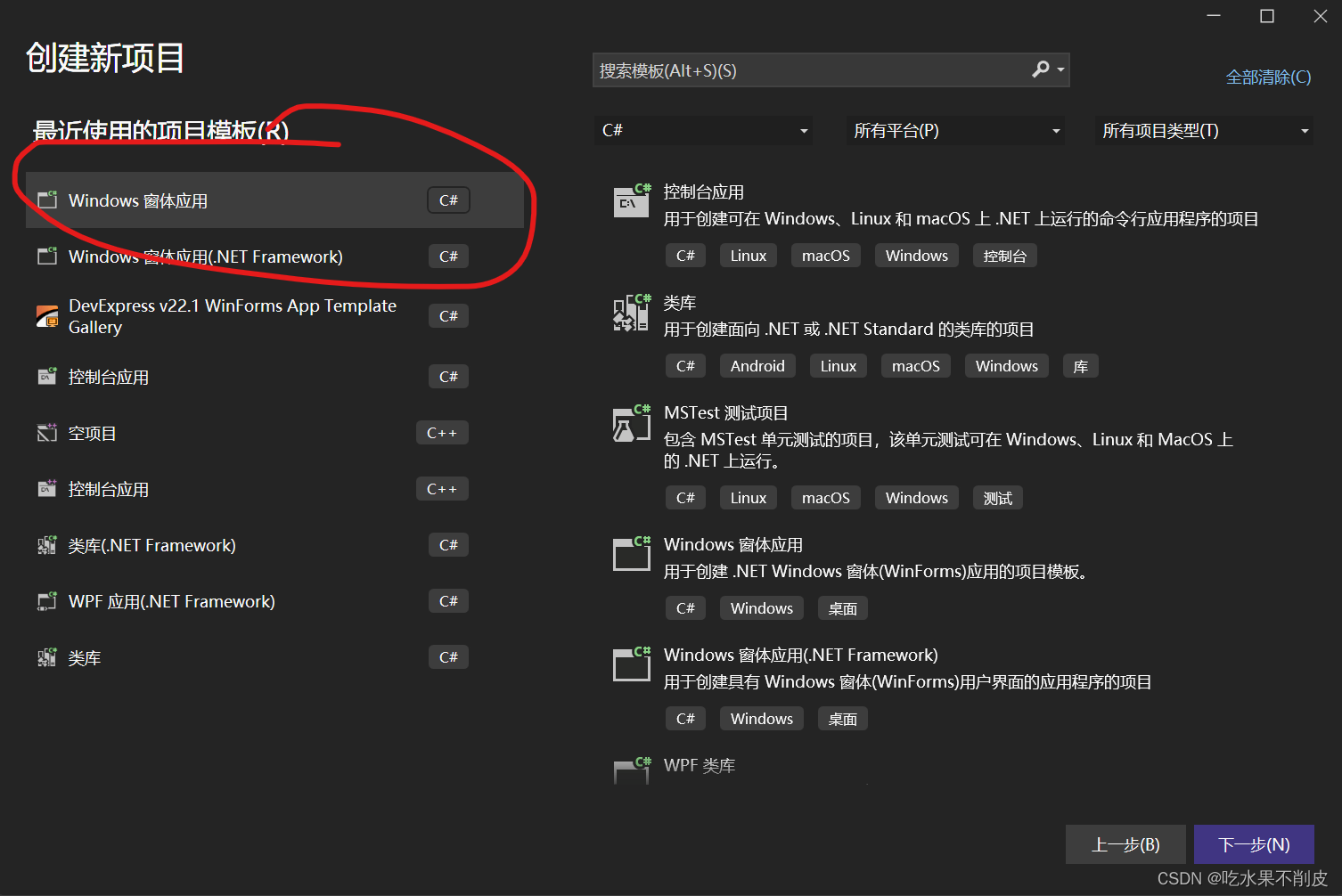Click the 类库 icon at bottom of recent list
The image size is (1342, 896).
click(47, 657)
